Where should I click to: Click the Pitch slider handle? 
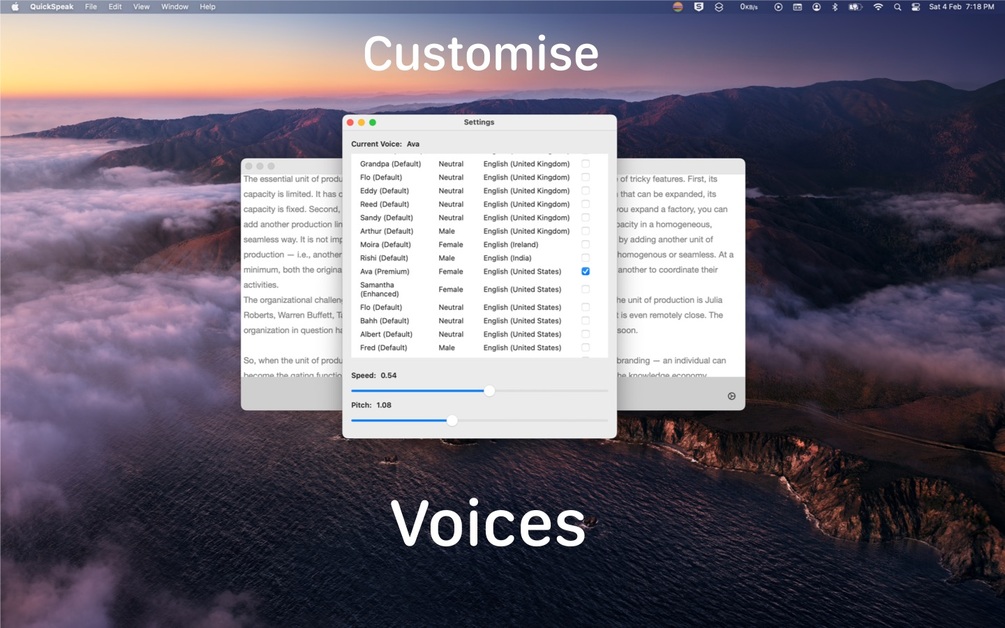(x=452, y=420)
